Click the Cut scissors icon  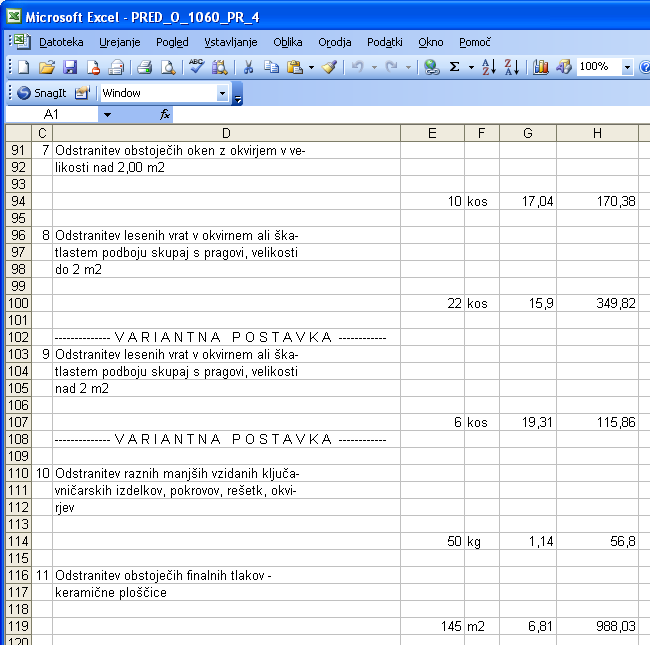(247, 67)
